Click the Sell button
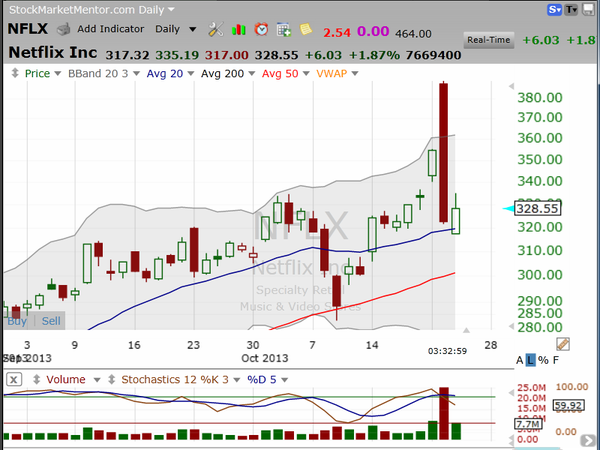This screenshot has width=600, height=450. (51, 321)
